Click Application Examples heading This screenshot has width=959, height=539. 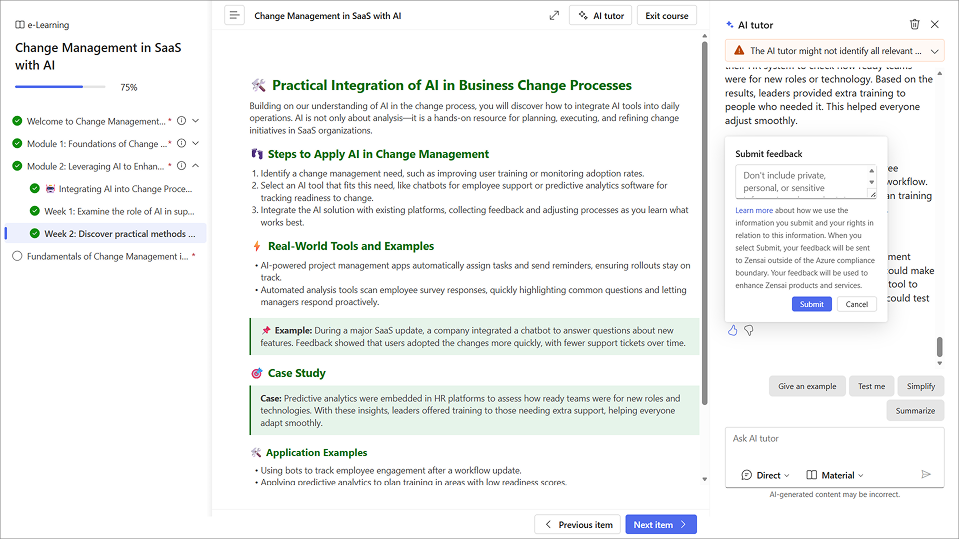316,453
